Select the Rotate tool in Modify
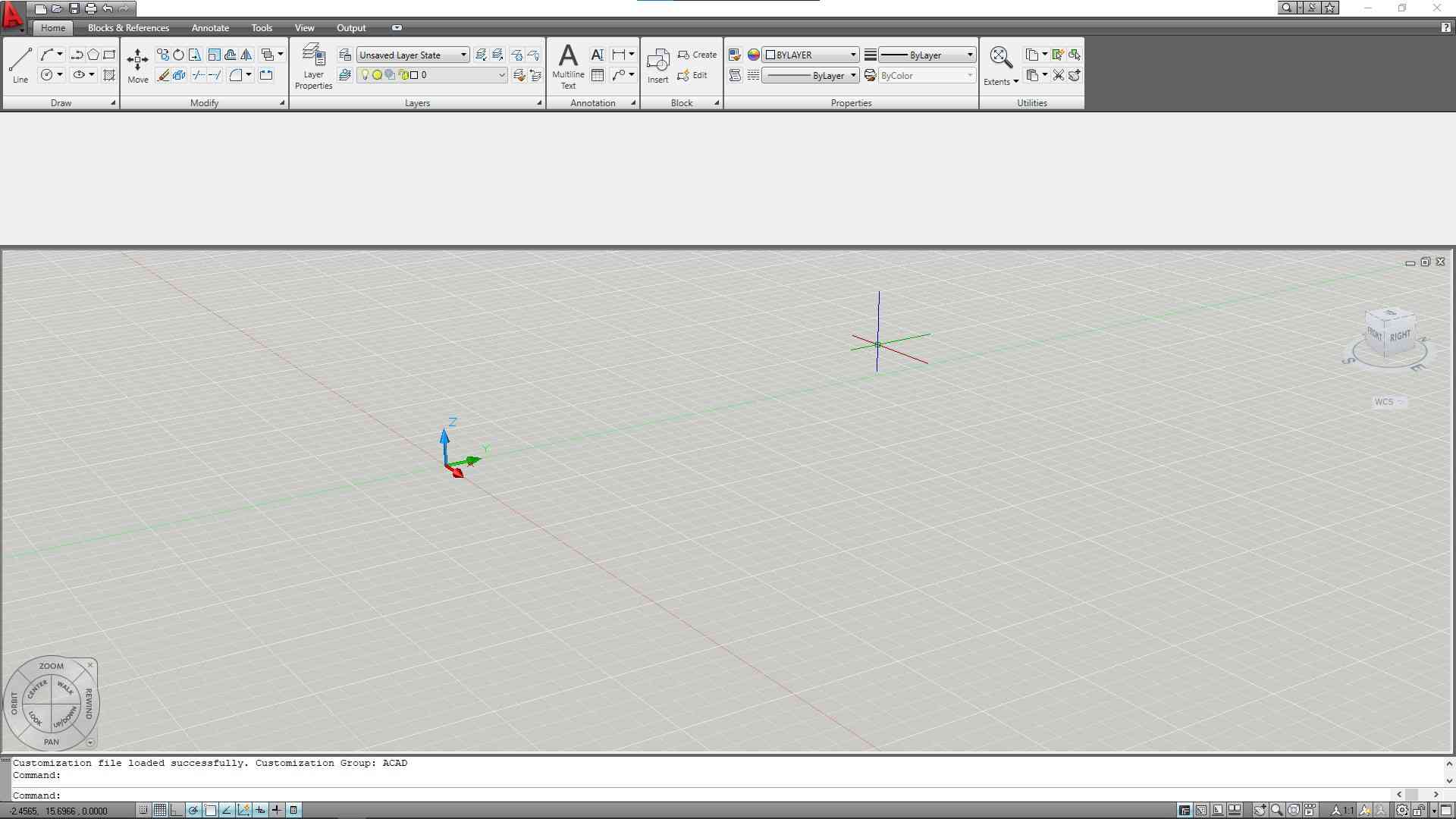The height and width of the screenshot is (819, 1456). (178, 55)
